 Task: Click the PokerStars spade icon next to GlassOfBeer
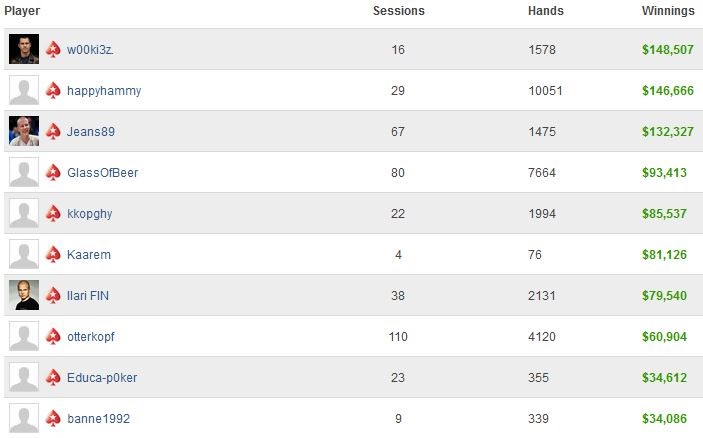pos(53,172)
